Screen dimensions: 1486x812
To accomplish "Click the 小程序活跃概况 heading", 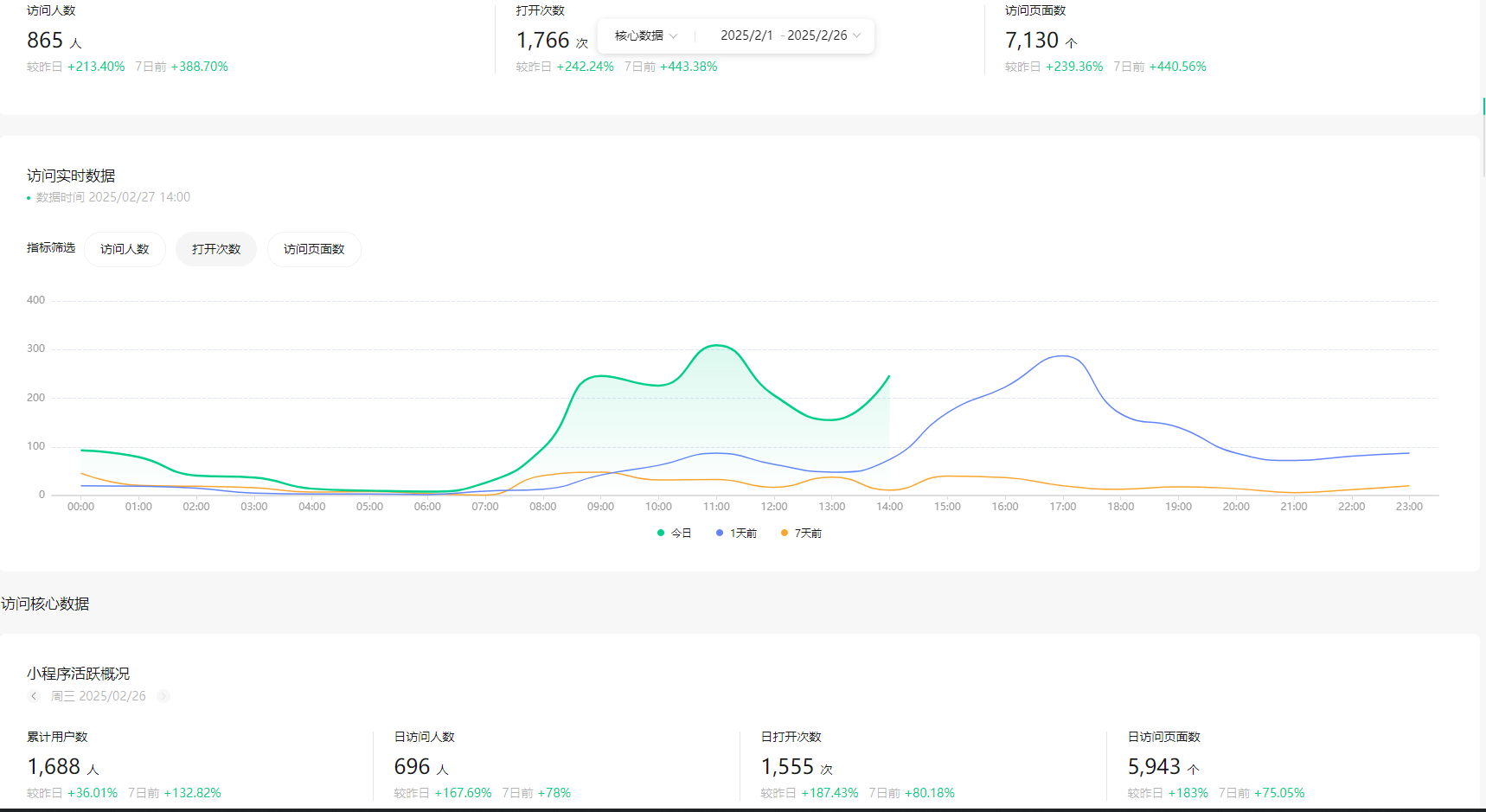I will coord(78,674).
